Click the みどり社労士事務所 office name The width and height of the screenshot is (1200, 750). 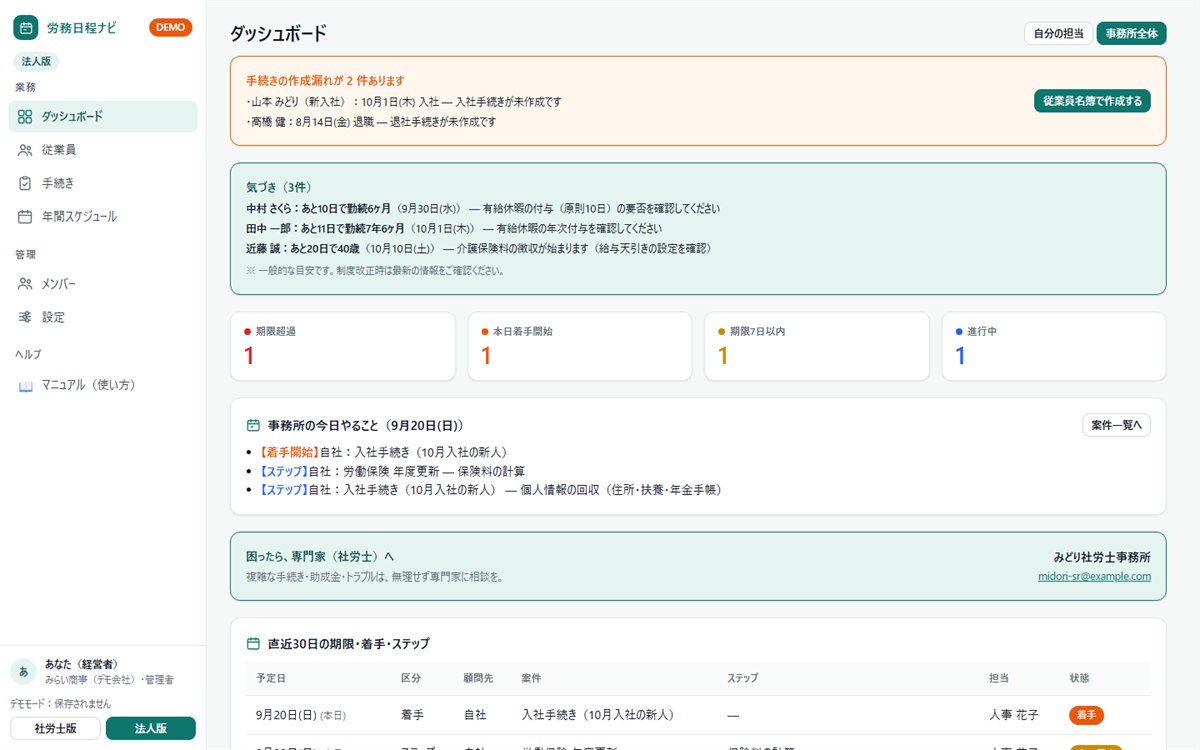coord(1102,557)
